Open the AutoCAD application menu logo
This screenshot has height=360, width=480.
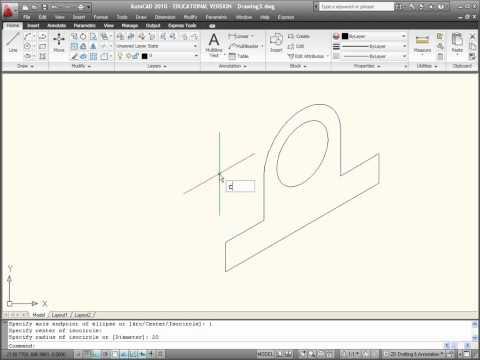tap(9, 10)
